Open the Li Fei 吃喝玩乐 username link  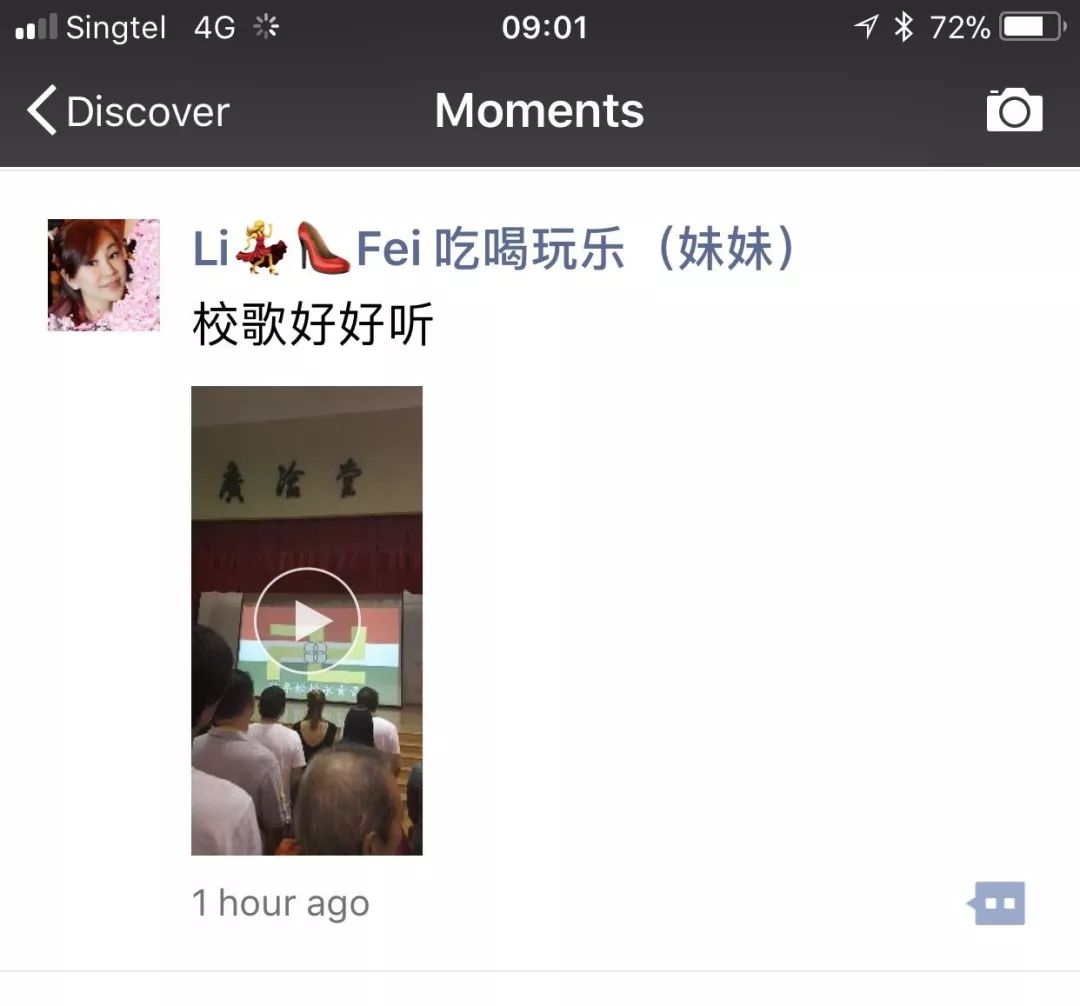point(493,248)
